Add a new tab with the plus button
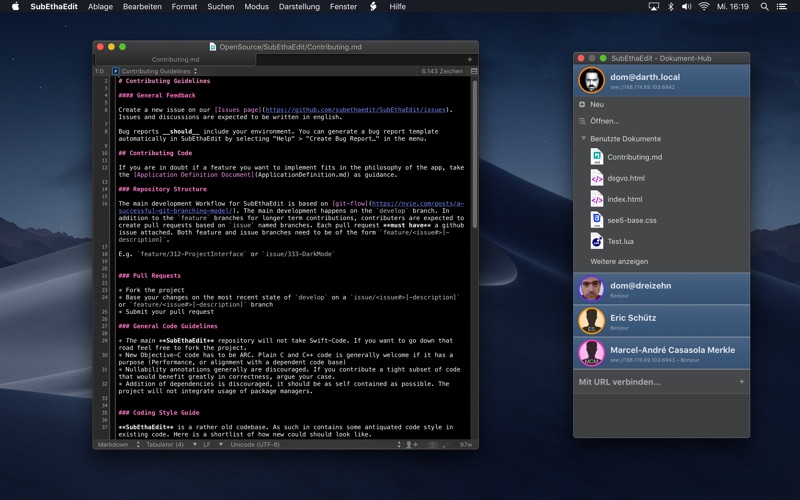Screen dimensions: 800x500 pos(470,60)
